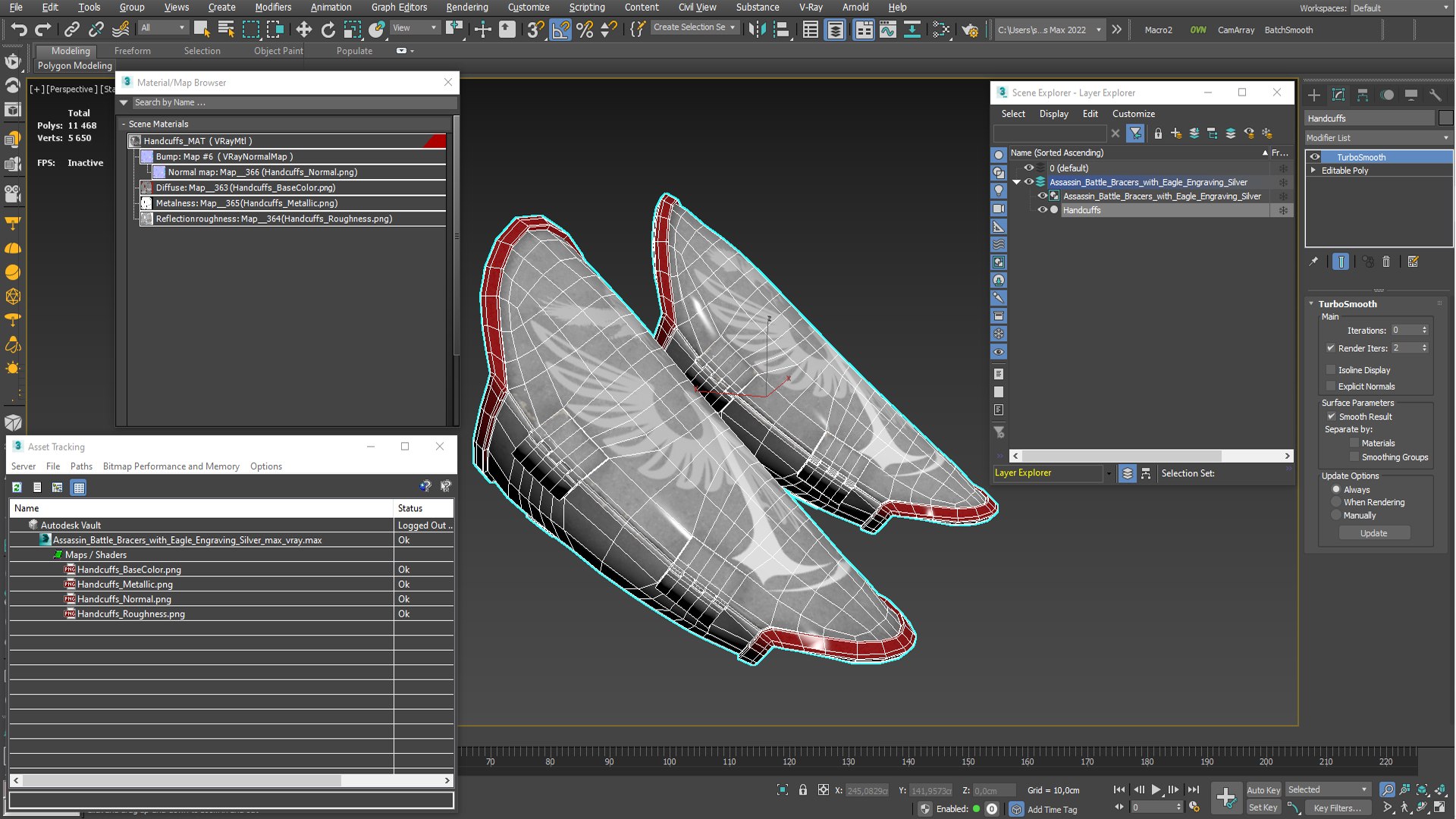
Task: Open the View coordinate system dropdown
Action: coord(415,28)
